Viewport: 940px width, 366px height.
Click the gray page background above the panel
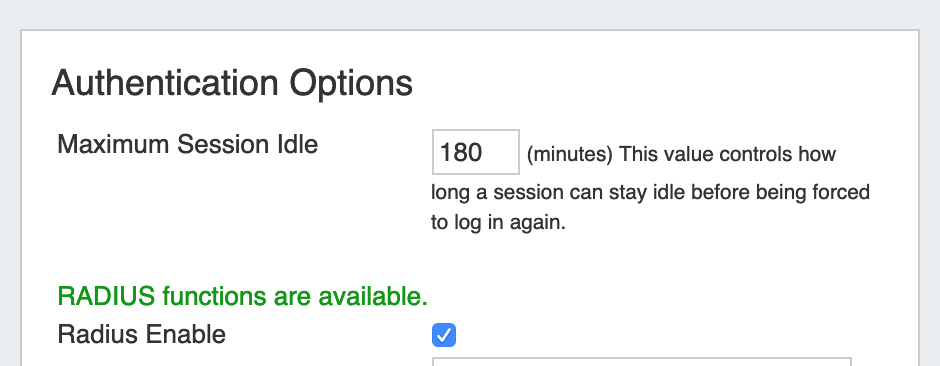(x=470, y=13)
